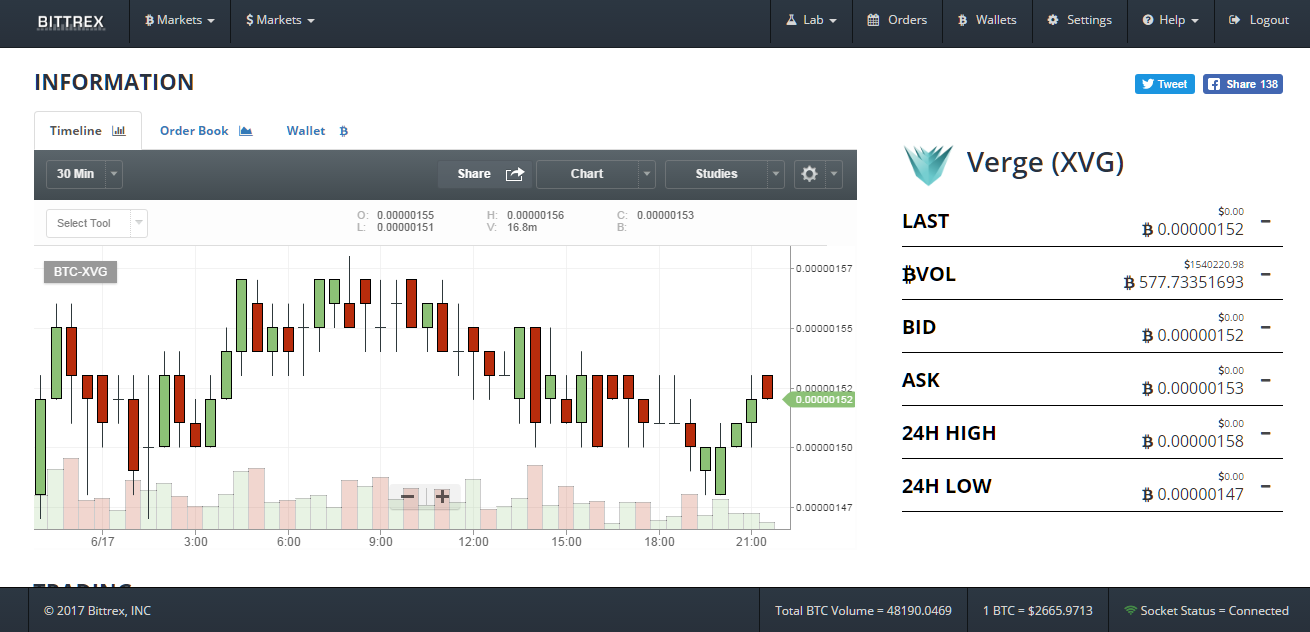The width and height of the screenshot is (1310, 632).
Task: Click the chart settings gear icon
Action: coord(809,174)
